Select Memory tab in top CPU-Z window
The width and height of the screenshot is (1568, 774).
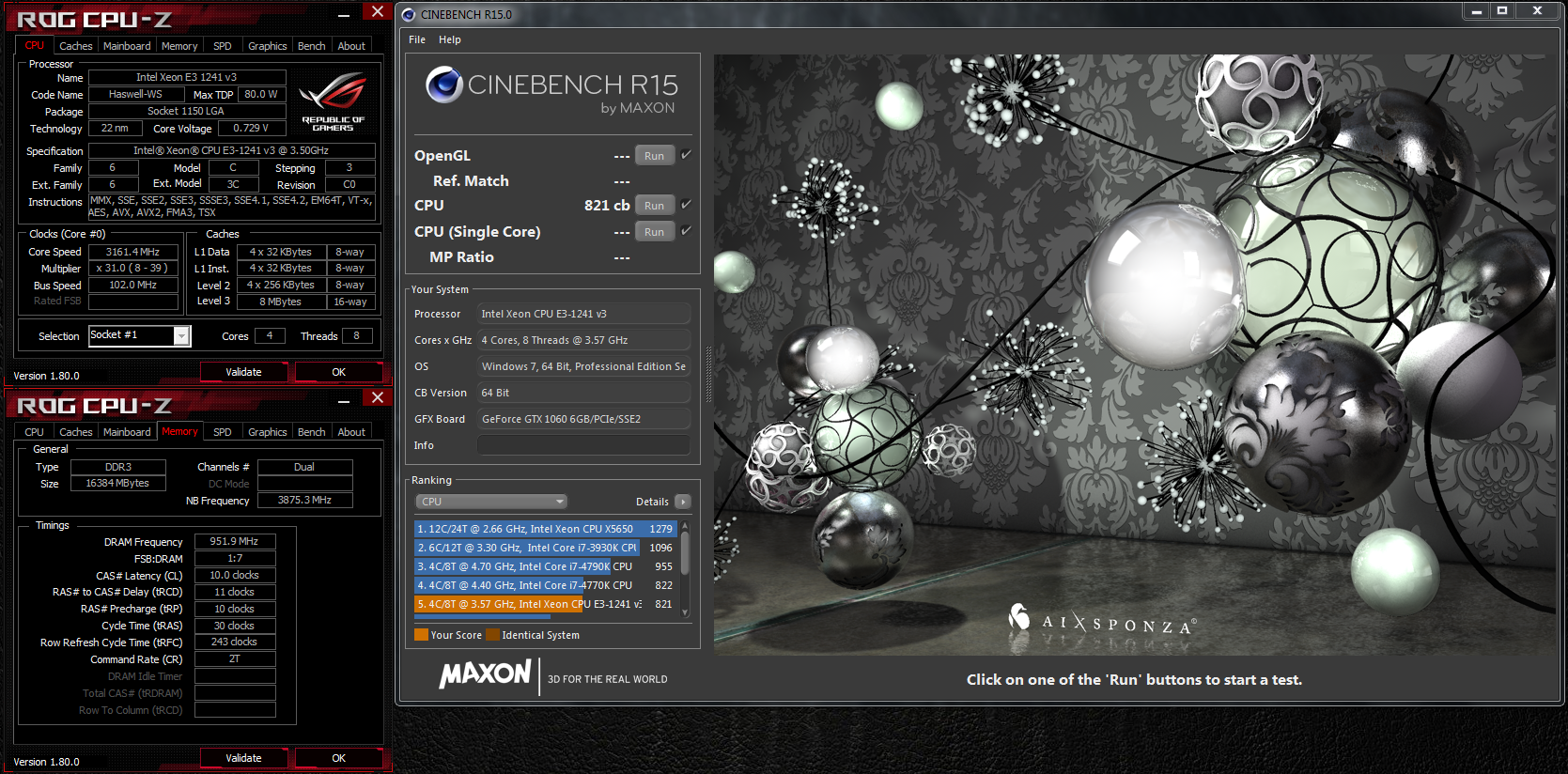(179, 45)
